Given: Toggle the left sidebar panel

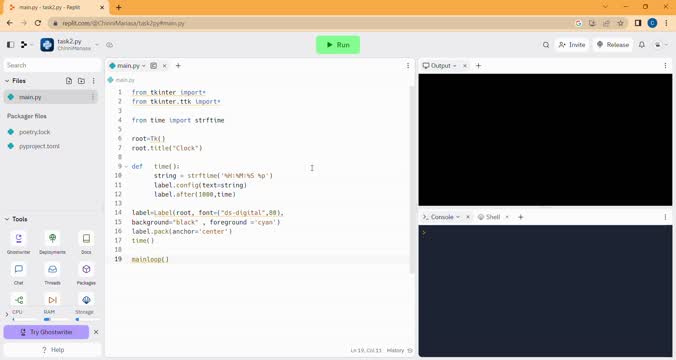Looking at the screenshot, I should [x=11, y=45].
